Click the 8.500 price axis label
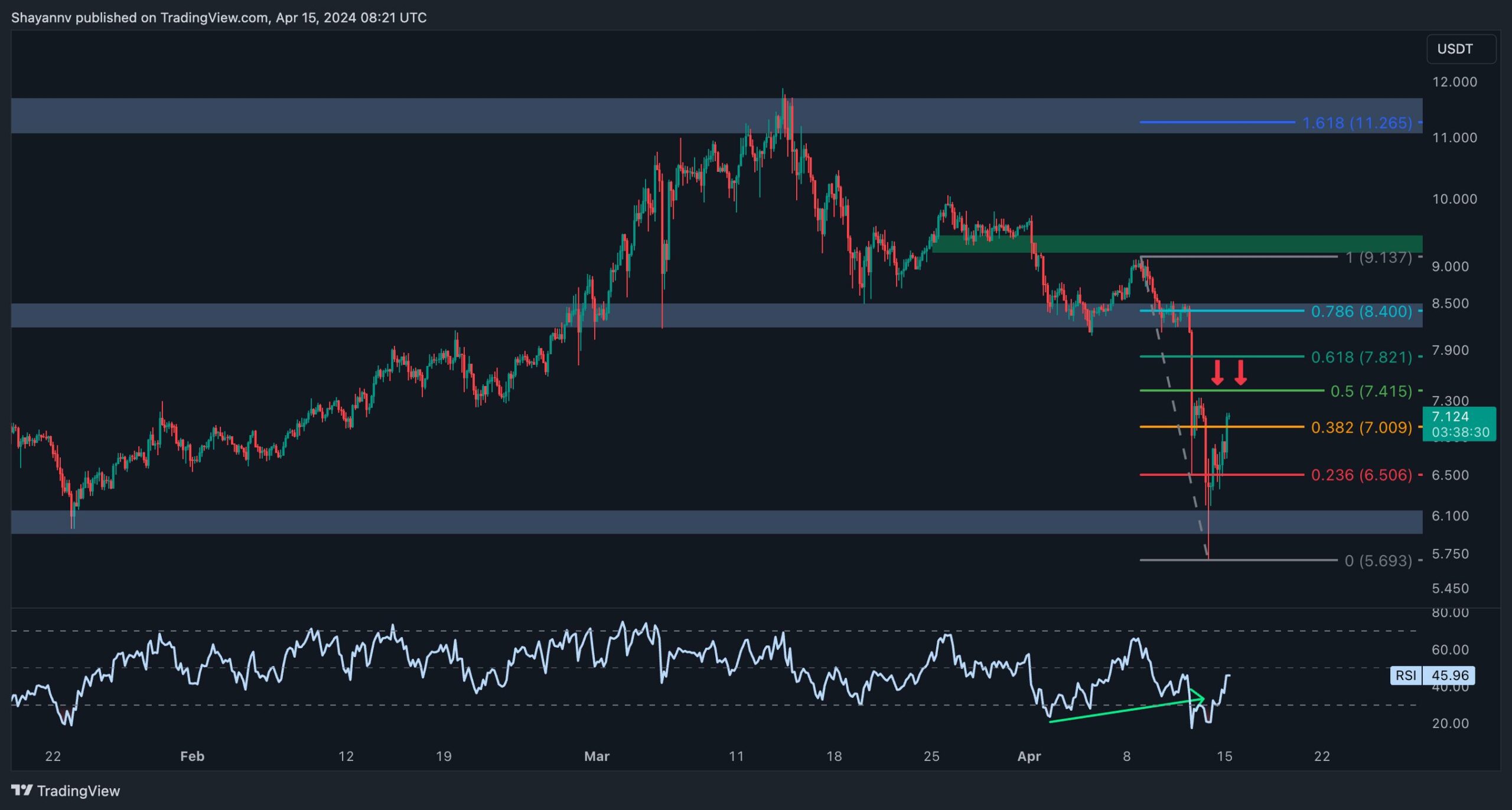Viewport: 1512px width, 810px height. (x=1450, y=303)
